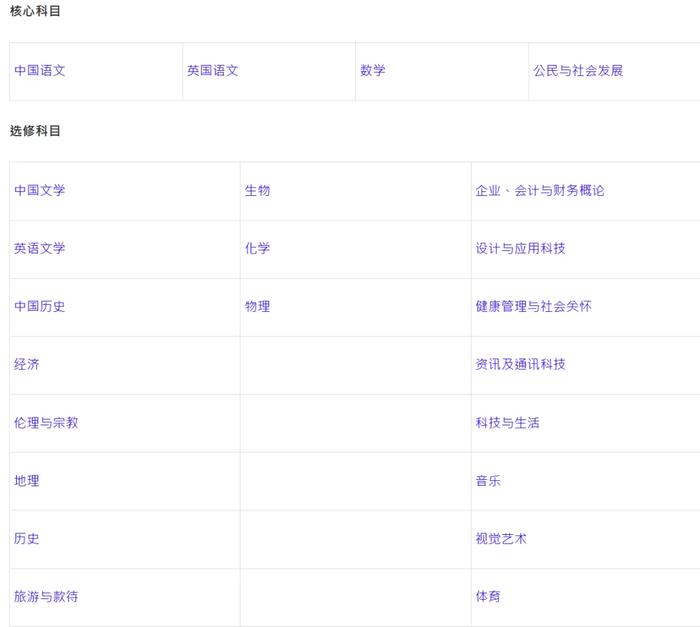The width and height of the screenshot is (700, 627).
Task: Open the 中国语文 core subject link
Action: (x=40, y=71)
